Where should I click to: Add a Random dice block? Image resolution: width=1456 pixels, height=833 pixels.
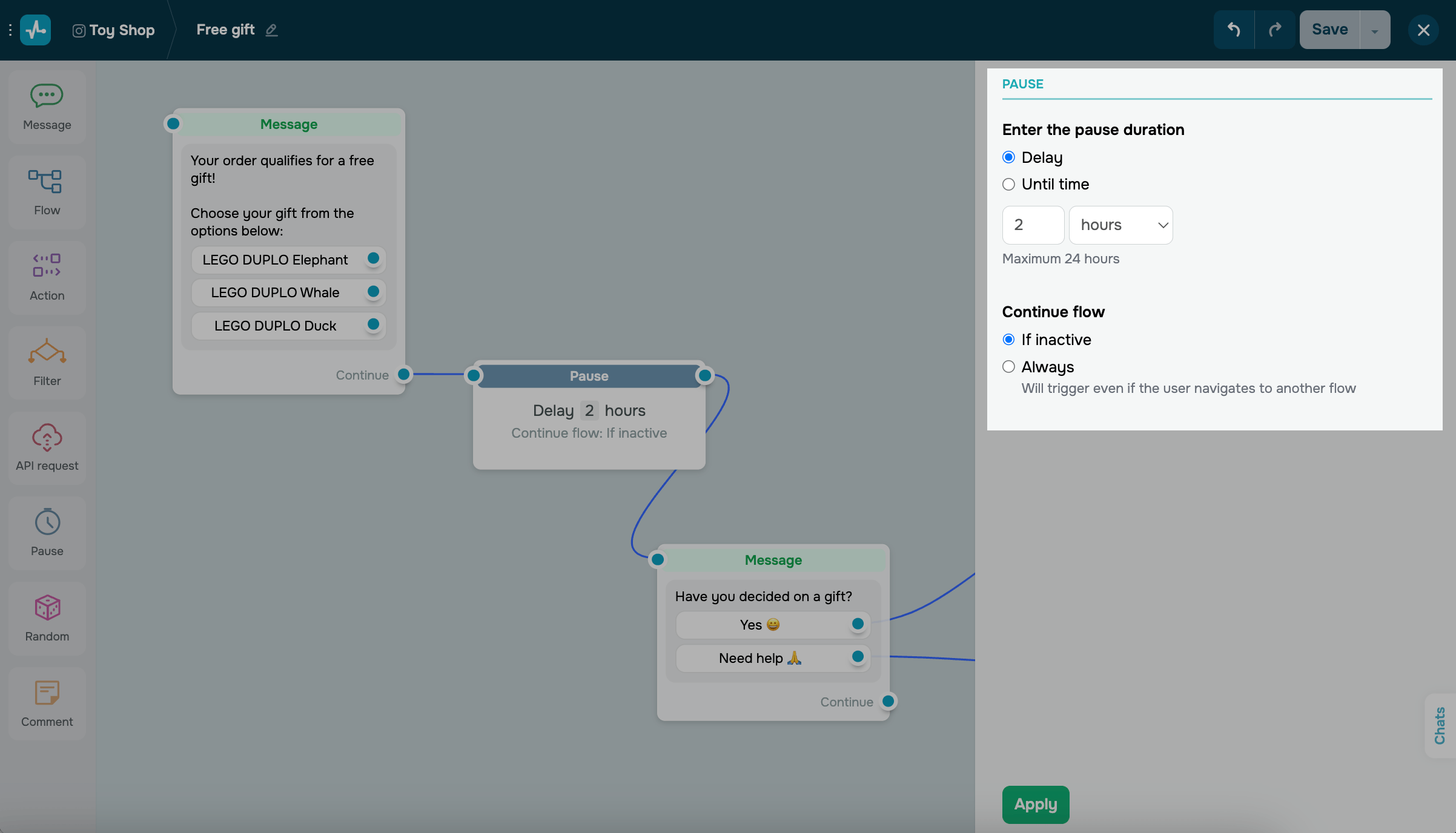pos(47,608)
